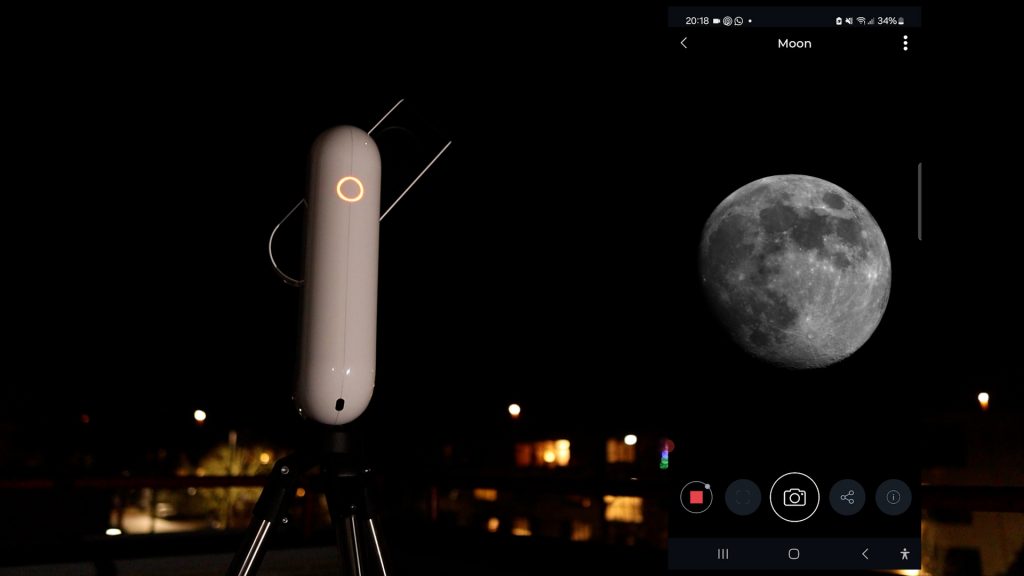Tap the Android navigation back arrow
The image size is (1024, 576).
[865, 554]
